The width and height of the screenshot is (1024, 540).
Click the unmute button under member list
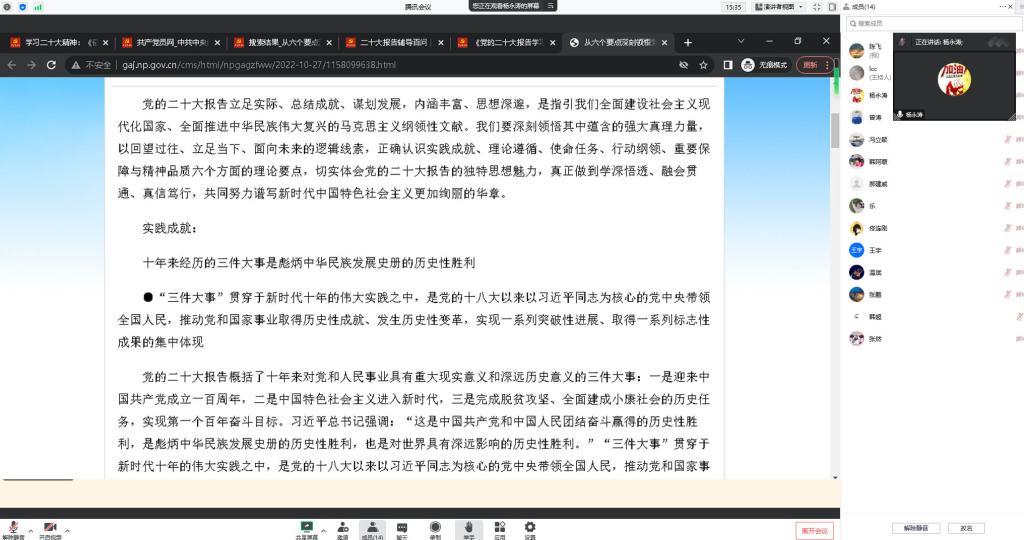pos(916,528)
